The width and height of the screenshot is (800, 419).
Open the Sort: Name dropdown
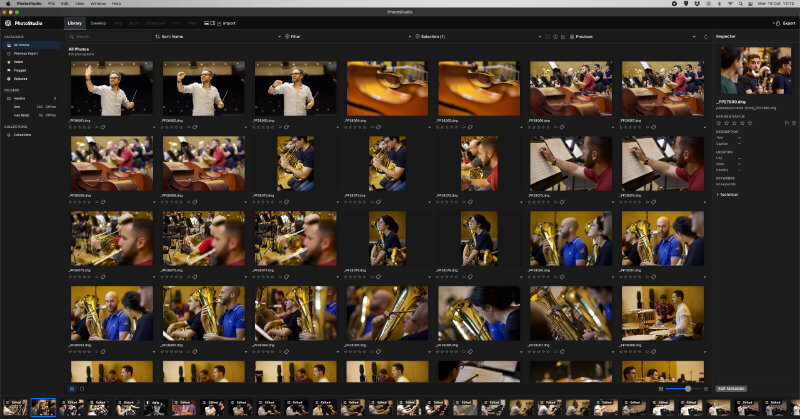point(218,37)
